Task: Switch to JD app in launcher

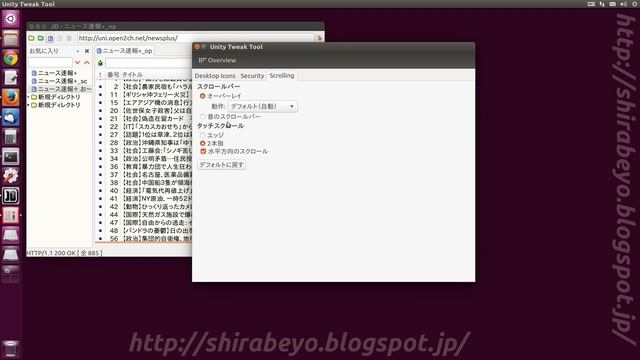Action: coord(11,196)
